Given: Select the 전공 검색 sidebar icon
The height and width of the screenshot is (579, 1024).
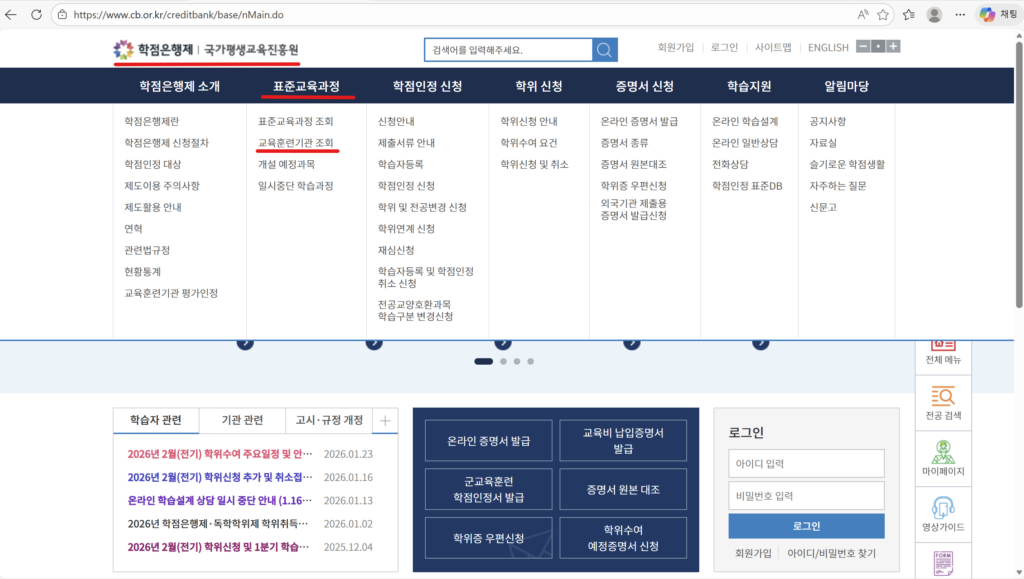Looking at the screenshot, I should coord(941,402).
